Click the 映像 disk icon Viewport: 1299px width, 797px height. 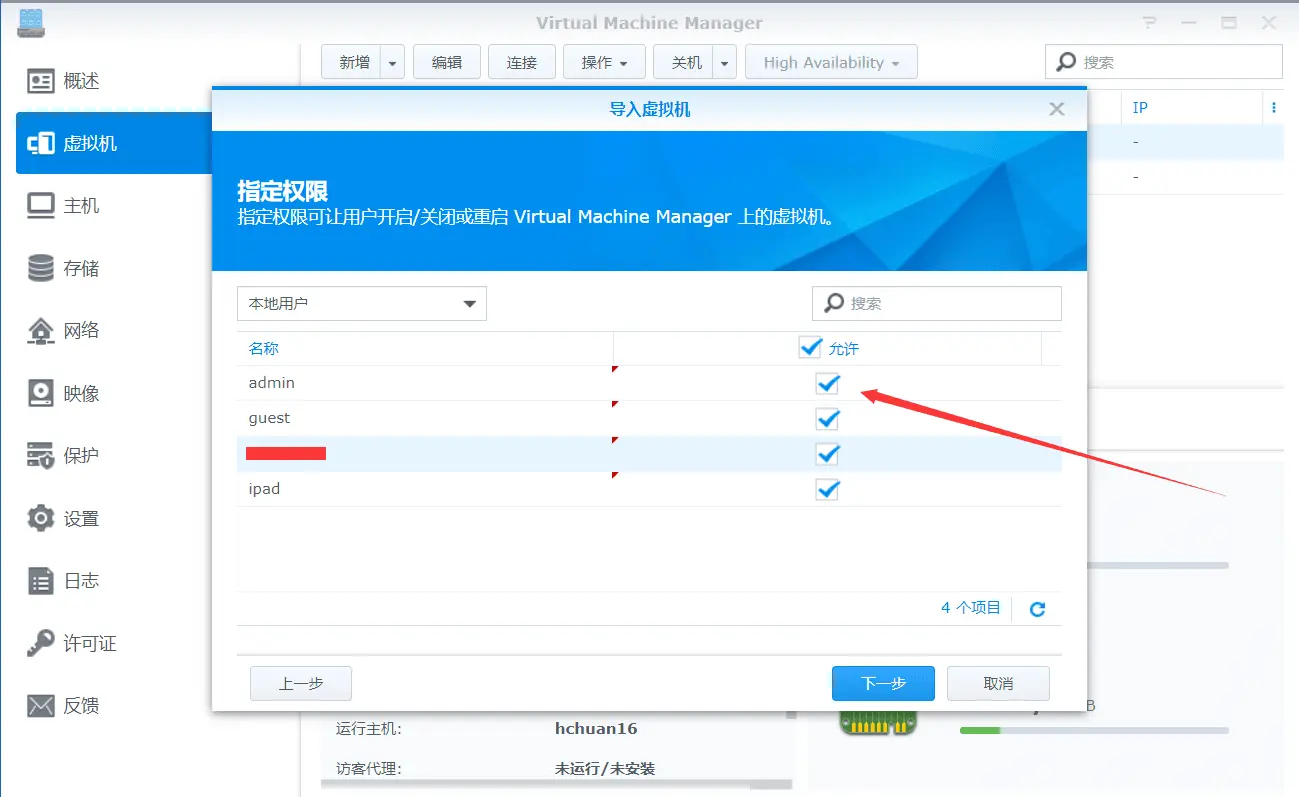tap(41, 393)
